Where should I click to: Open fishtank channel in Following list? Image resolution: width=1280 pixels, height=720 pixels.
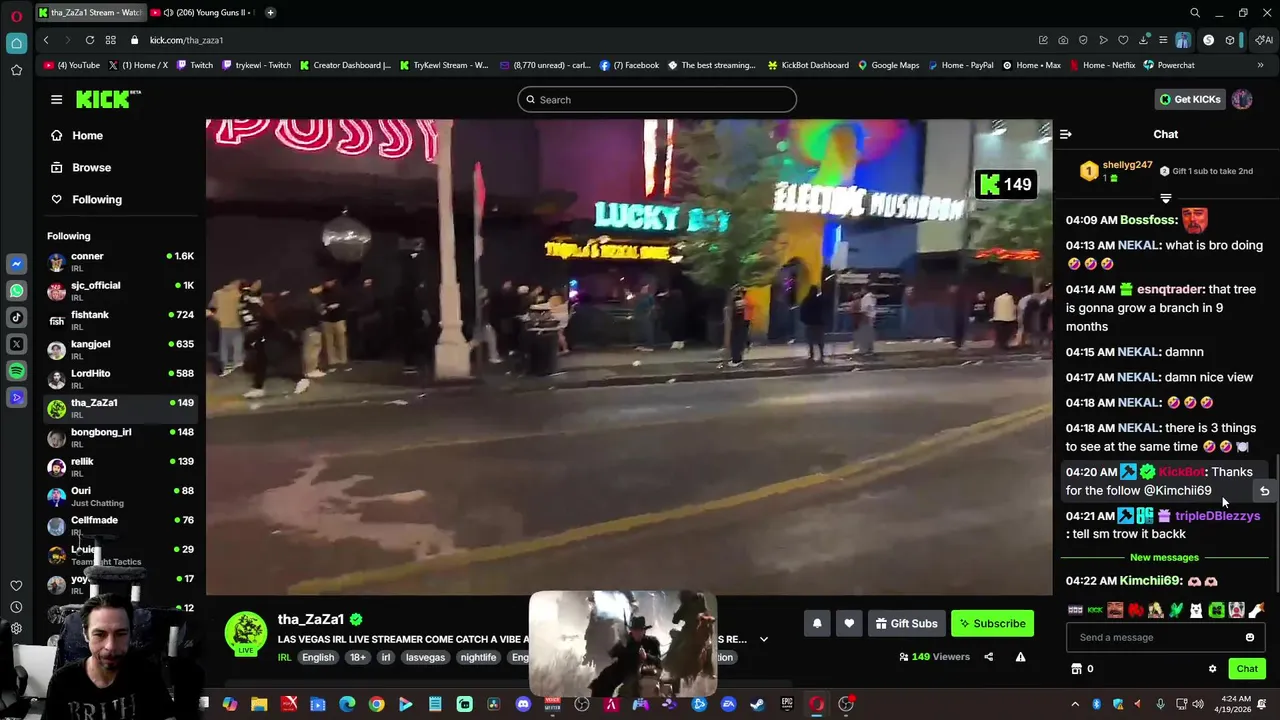point(120,320)
